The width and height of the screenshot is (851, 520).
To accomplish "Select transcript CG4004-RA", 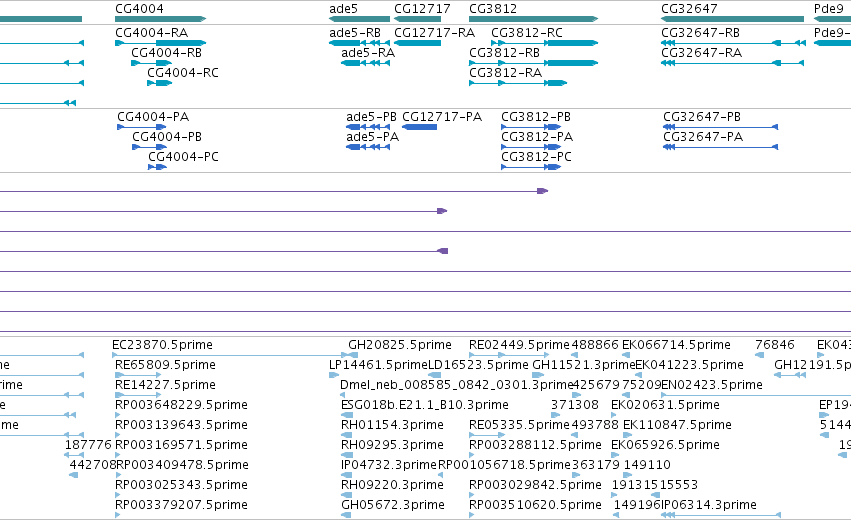I will [x=151, y=33].
